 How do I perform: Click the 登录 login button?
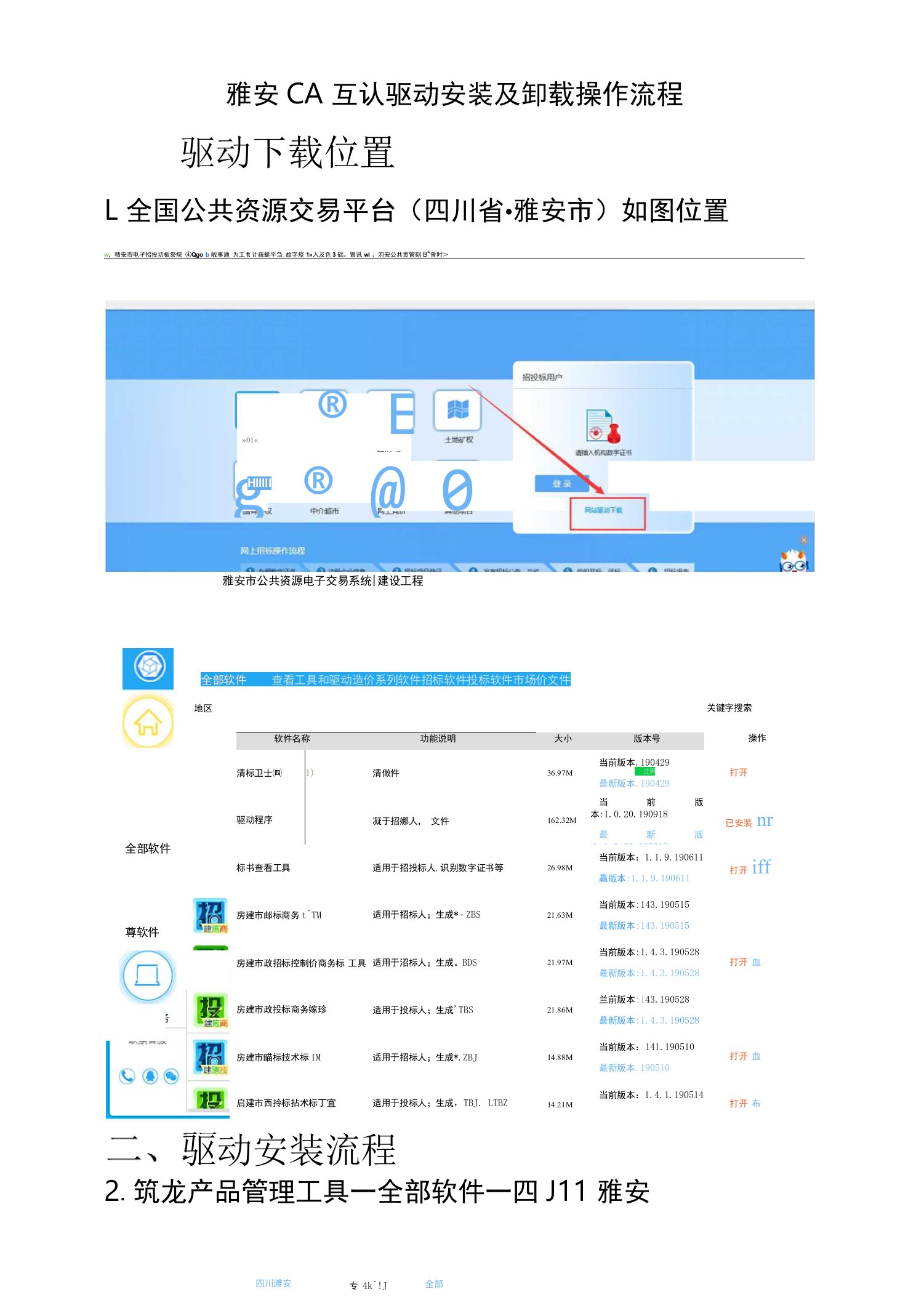(561, 484)
